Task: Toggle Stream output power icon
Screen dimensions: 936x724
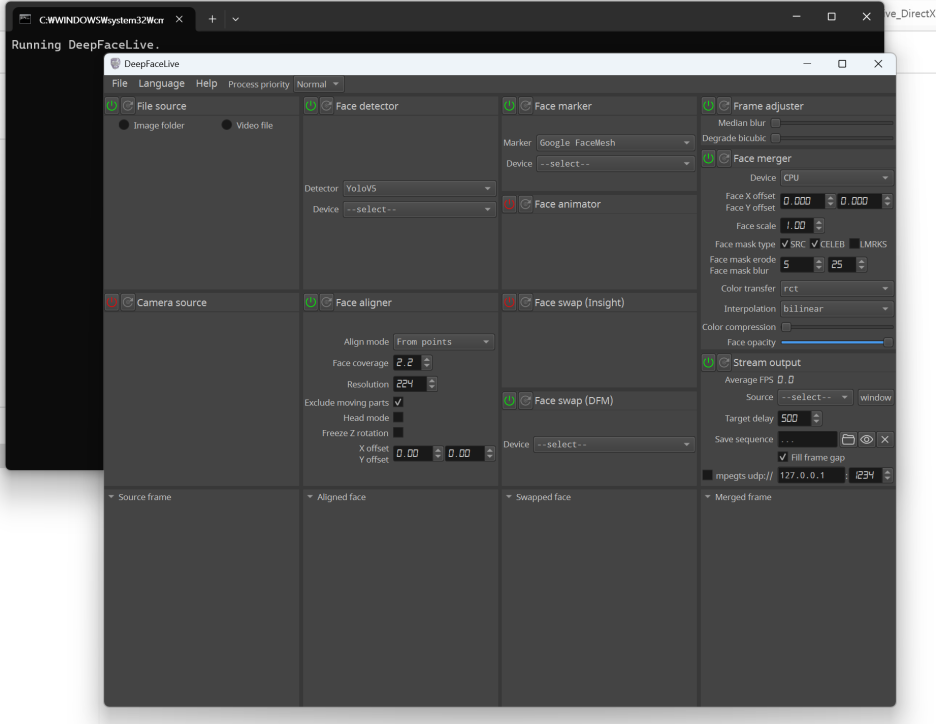Action: tap(708, 362)
